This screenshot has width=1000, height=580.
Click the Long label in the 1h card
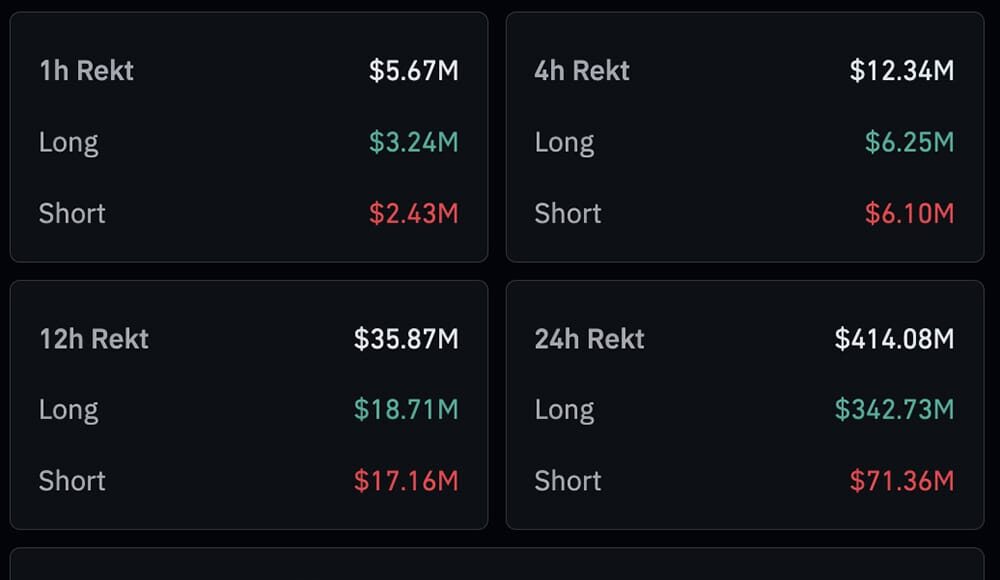(67, 142)
